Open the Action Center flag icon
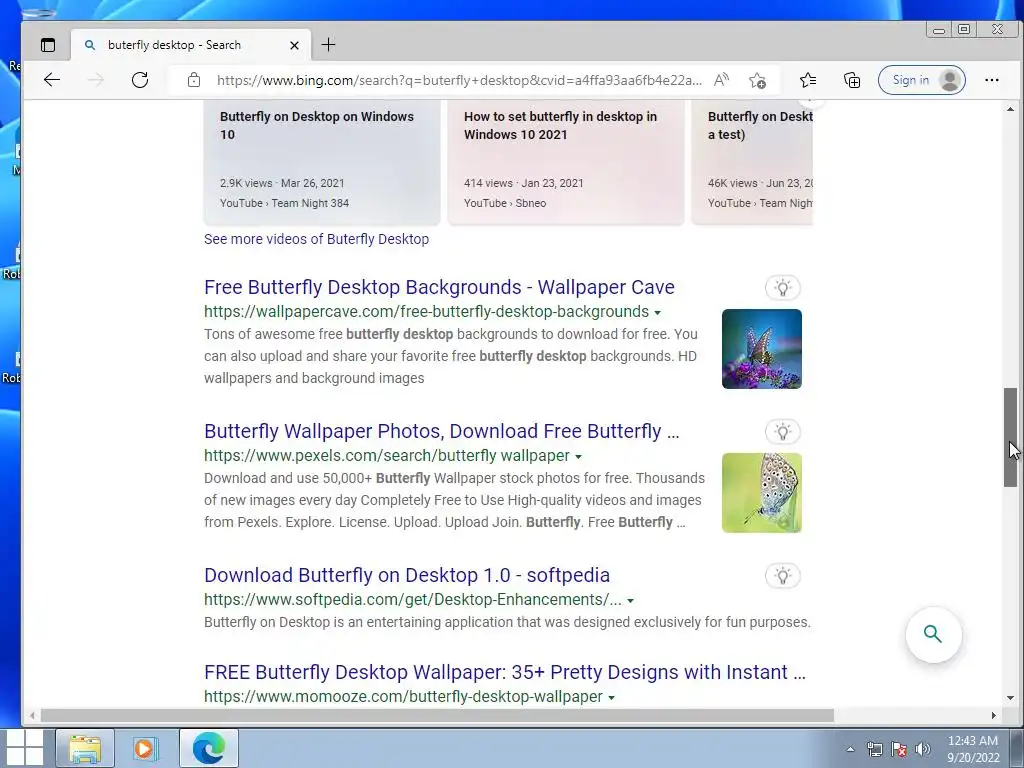The width and height of the screenshot is (1024, 768). (x=899, y=749)
